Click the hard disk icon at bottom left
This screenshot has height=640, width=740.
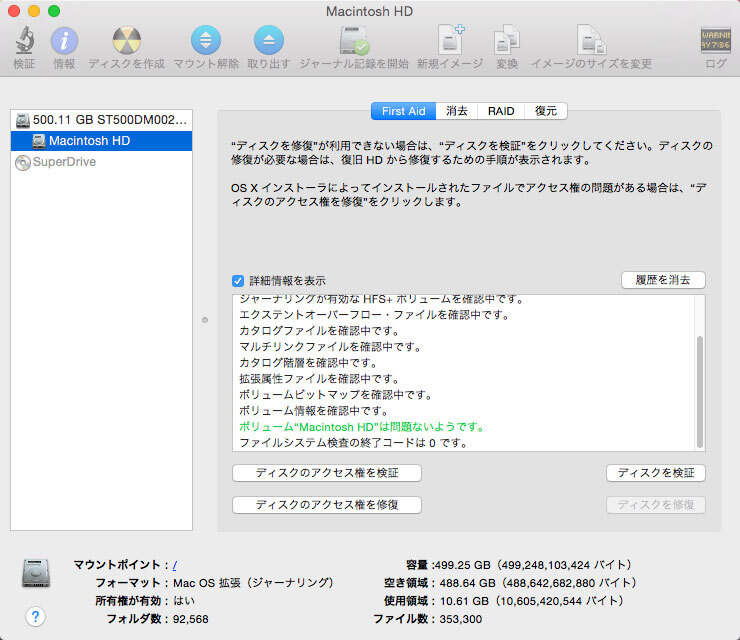point(36,573)
